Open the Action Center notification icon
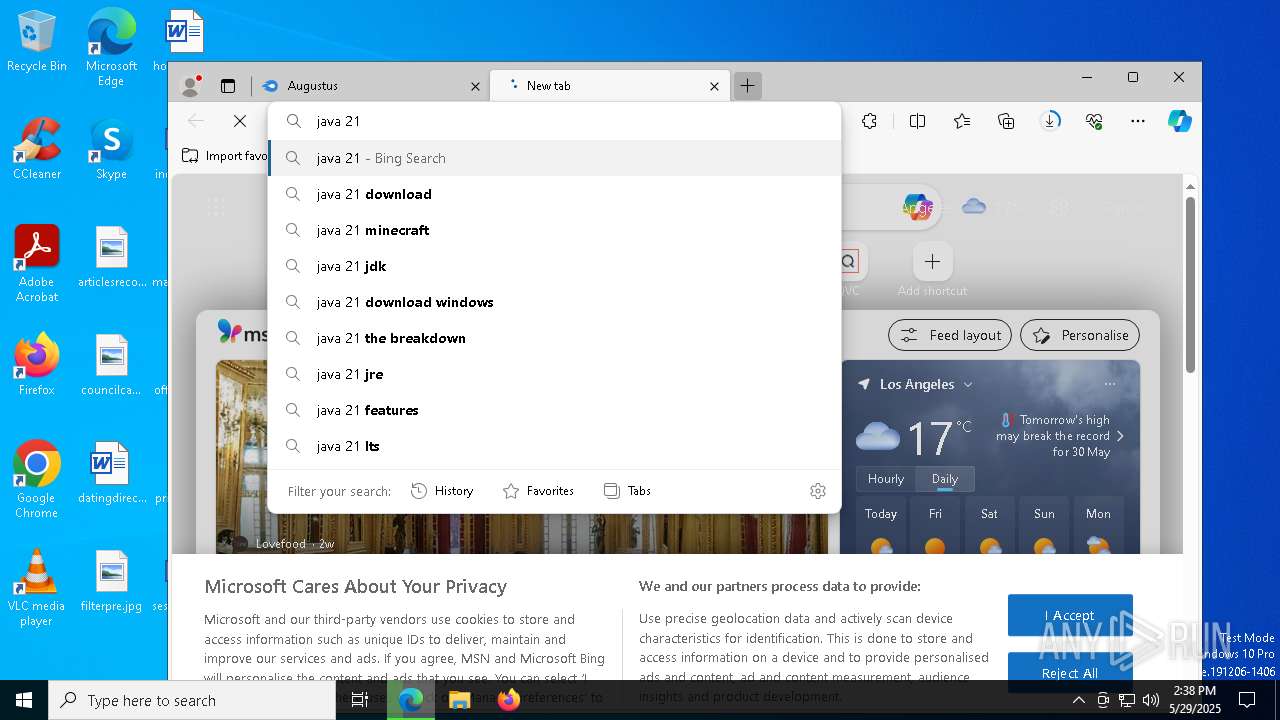This screenshot has height=720, width=1280. (x=1247, y=700)
